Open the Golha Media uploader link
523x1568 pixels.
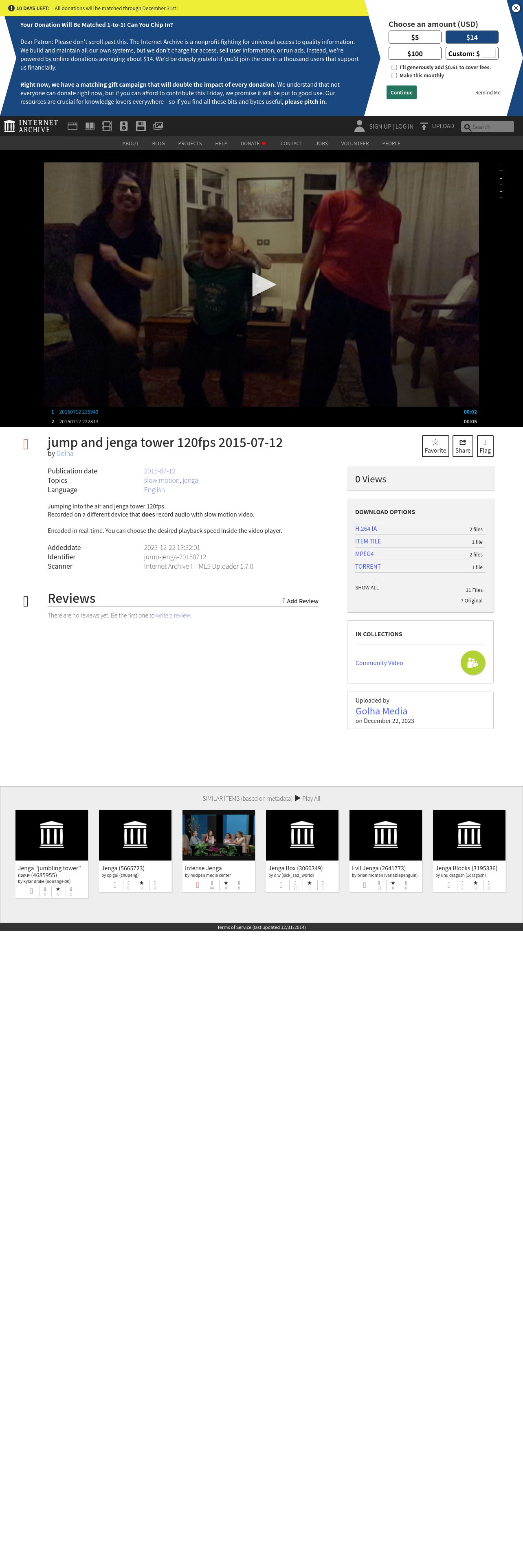coord(381,711)
